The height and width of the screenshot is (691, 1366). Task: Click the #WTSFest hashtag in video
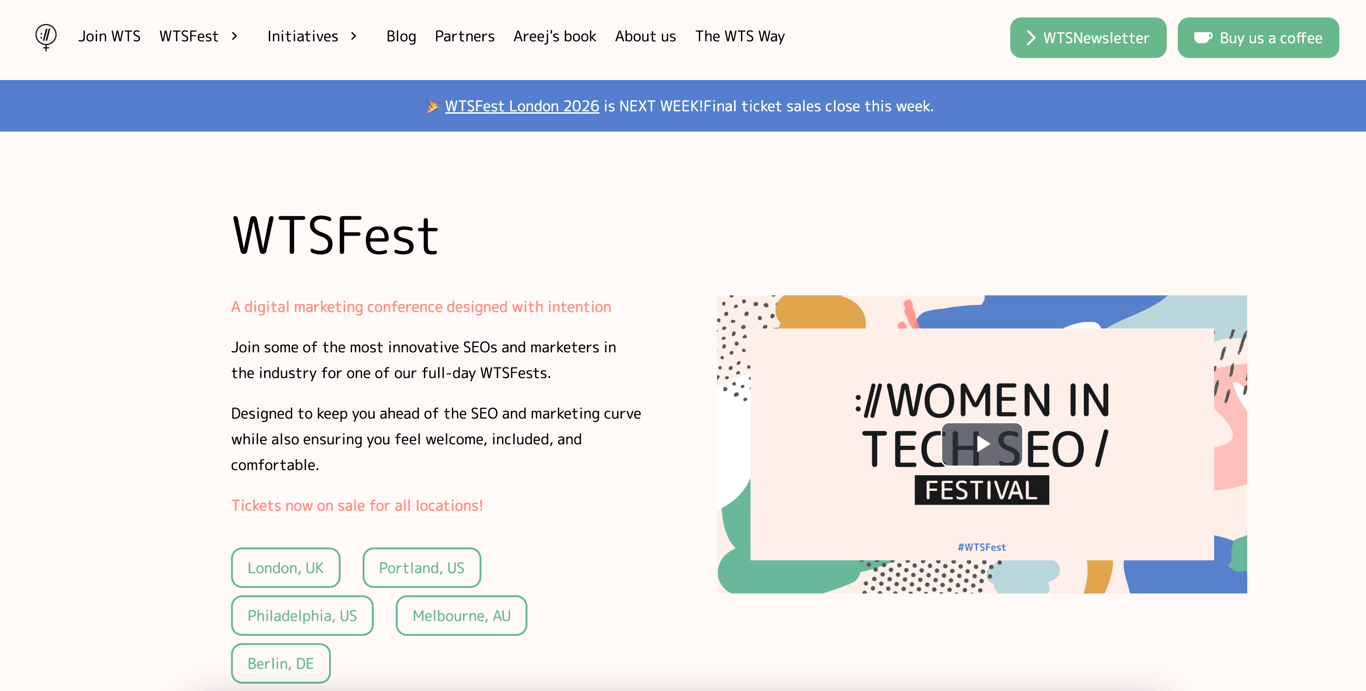(982, 547)
